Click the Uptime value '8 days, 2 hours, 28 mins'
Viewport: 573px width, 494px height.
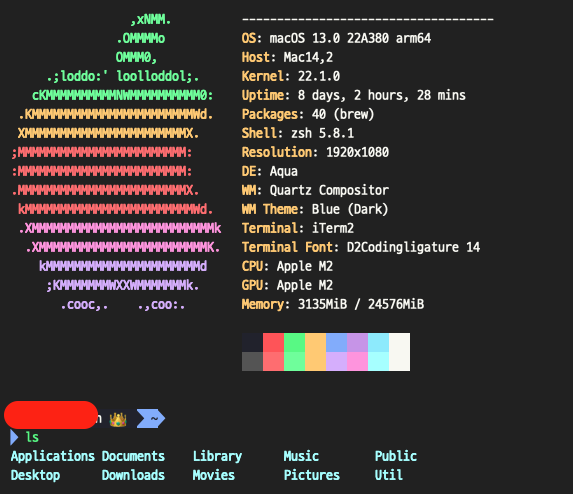click(382, 95)
